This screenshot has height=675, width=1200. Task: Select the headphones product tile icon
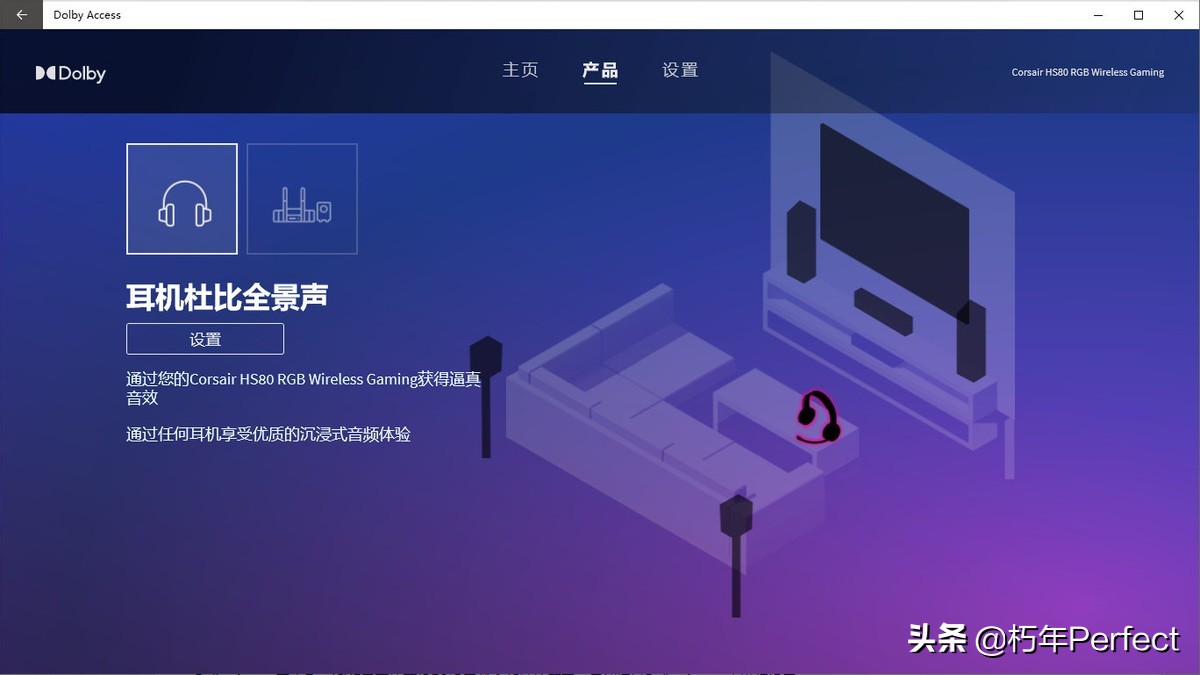(181, 198)
